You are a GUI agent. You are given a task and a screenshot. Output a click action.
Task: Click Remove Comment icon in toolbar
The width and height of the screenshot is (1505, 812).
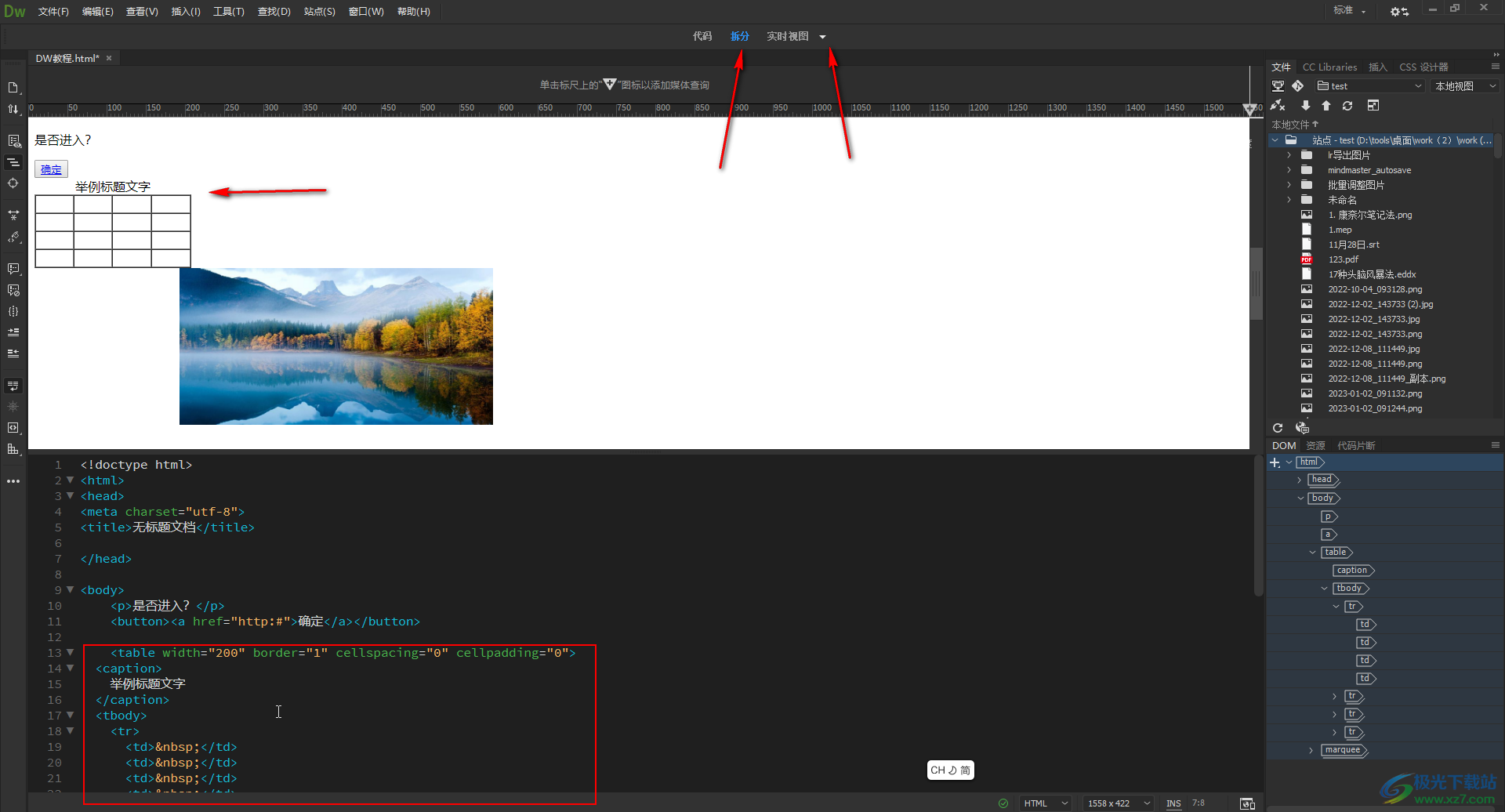13,290
